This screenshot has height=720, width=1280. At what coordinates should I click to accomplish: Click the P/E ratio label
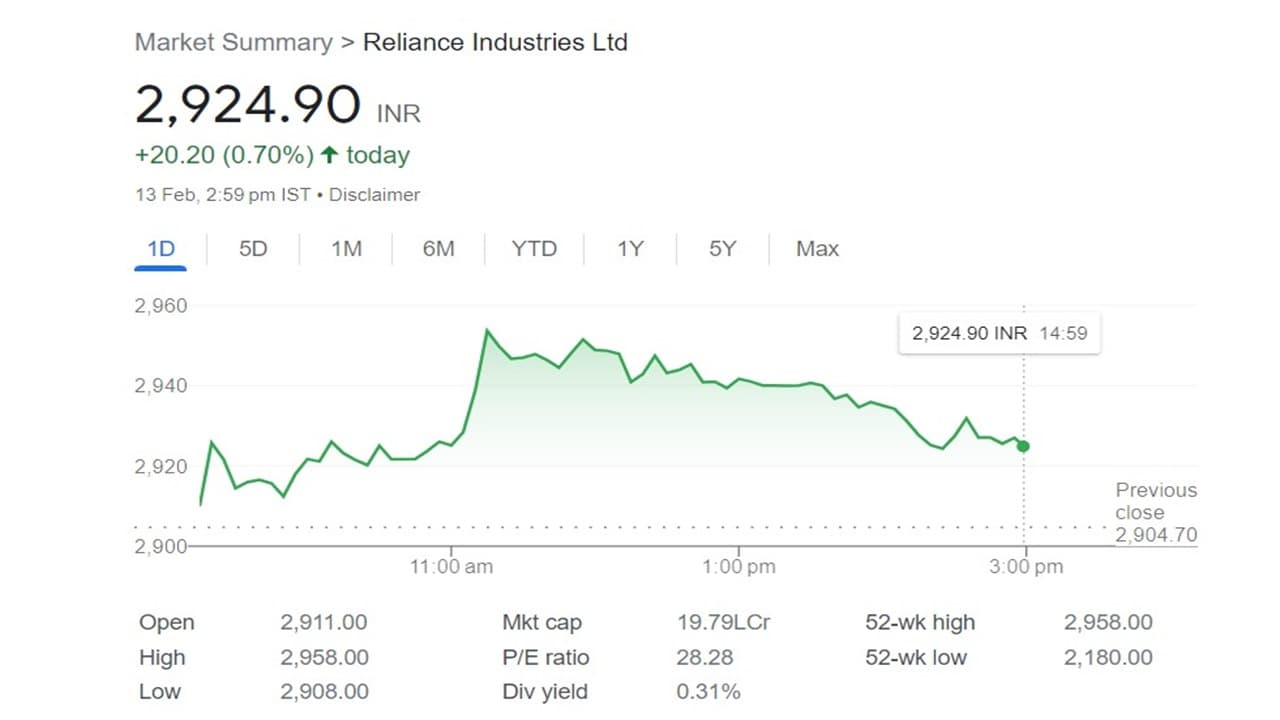(x=545, y=658)
